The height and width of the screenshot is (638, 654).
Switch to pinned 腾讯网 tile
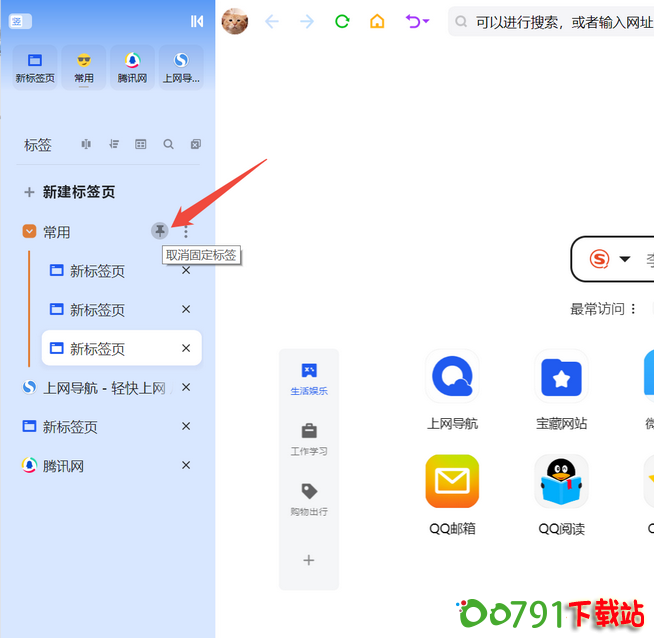132,68
